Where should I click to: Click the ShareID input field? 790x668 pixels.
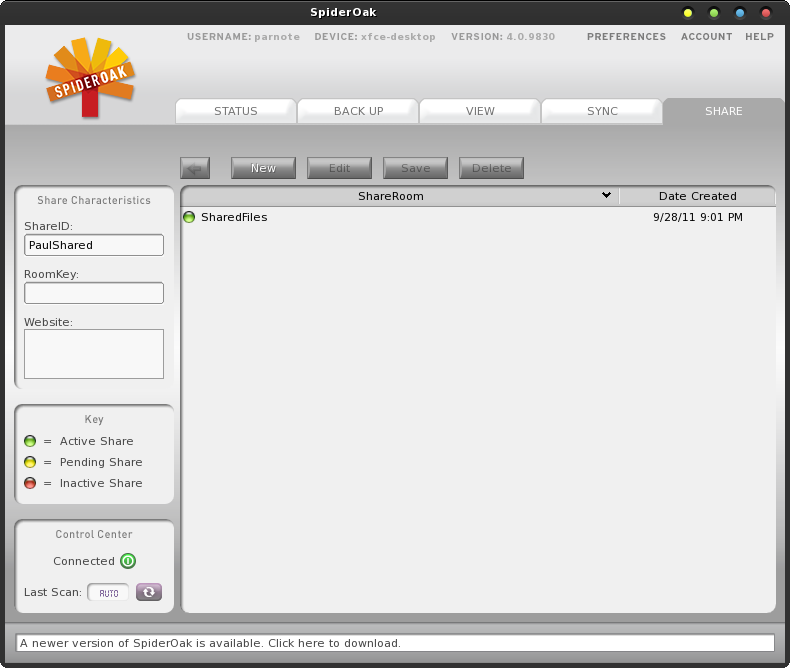point(94,245)
